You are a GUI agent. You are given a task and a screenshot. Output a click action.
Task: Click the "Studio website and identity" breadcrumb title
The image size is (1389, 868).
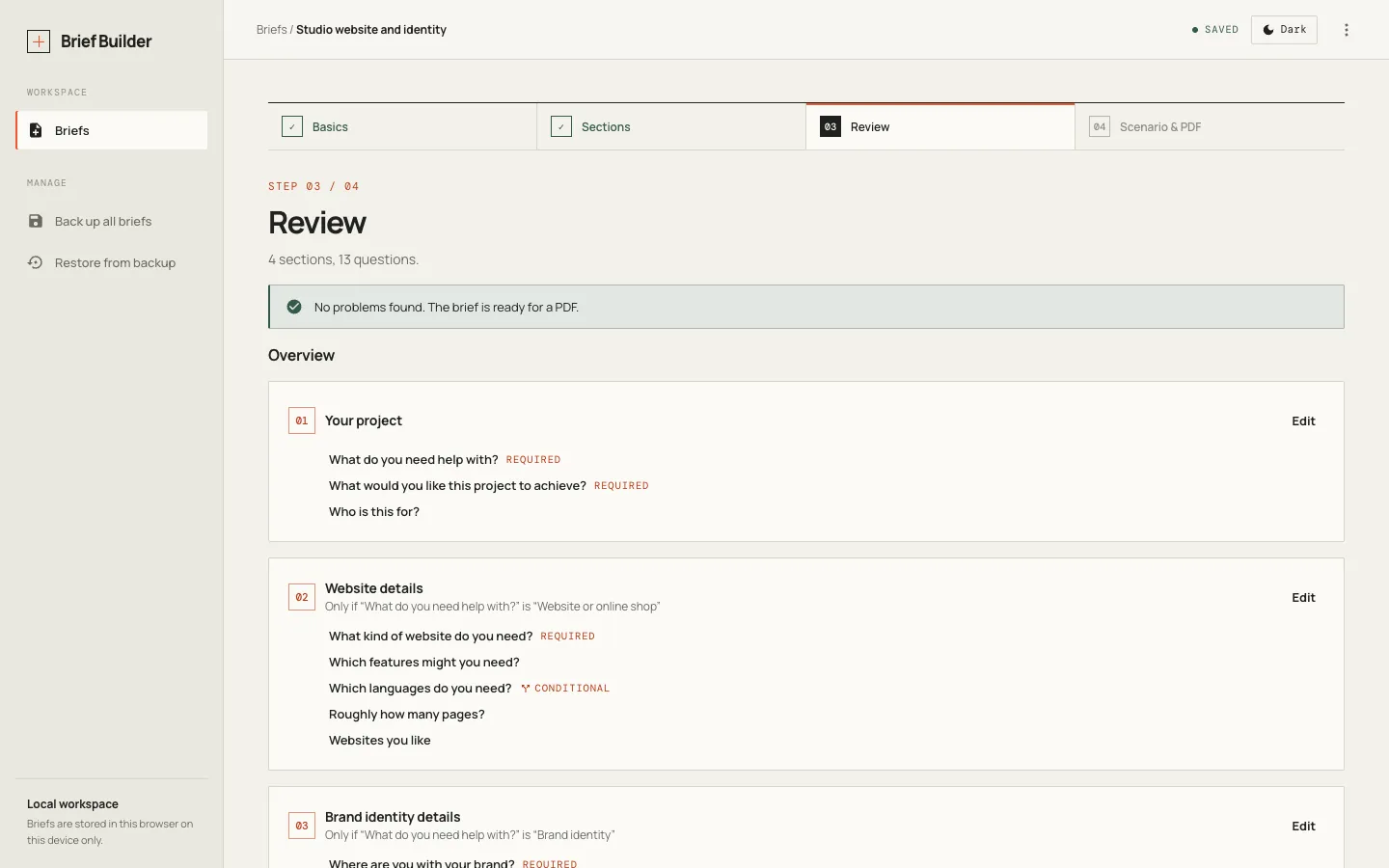371,30
